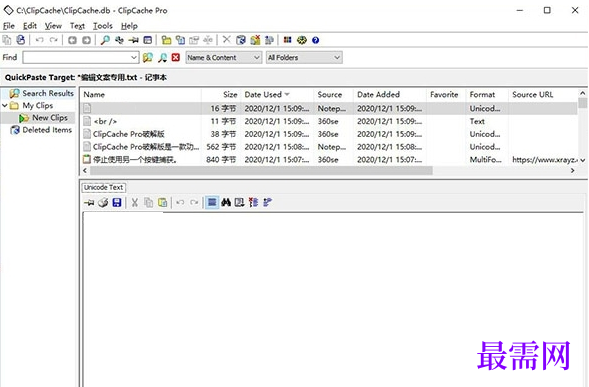Click the blue Help question mark icon
This screenshot has width=589, height=387.
tap(316, 40)
